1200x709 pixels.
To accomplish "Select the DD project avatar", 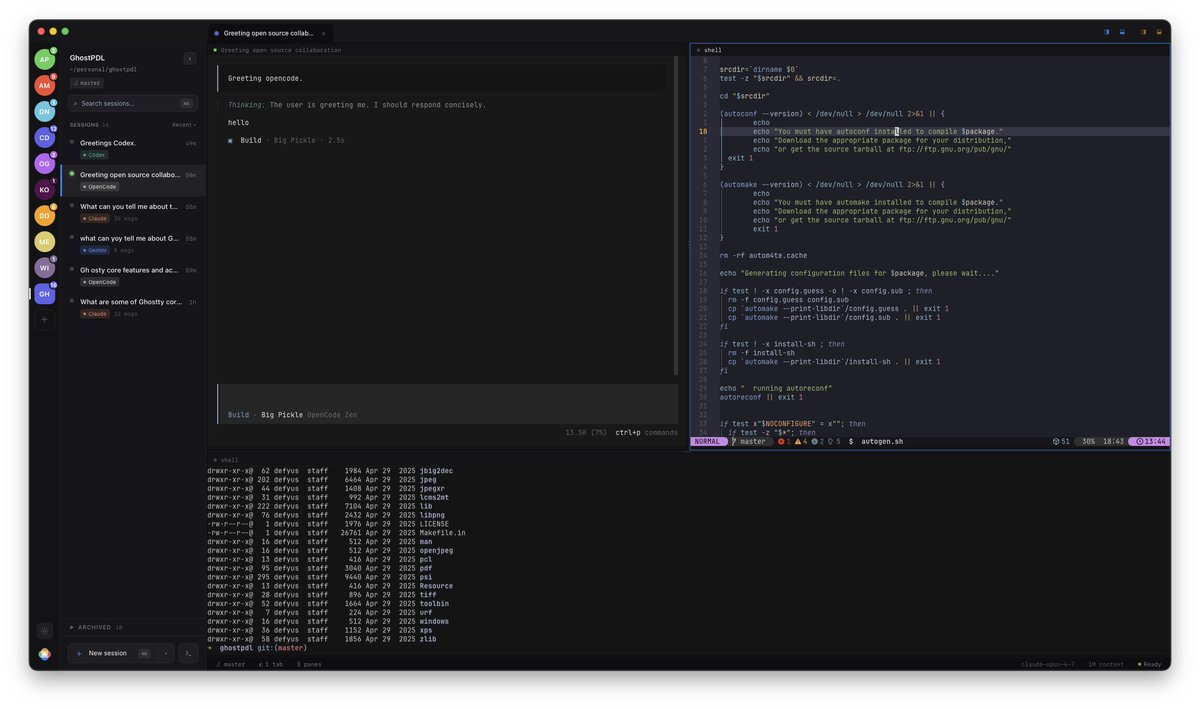I will coord(44,216).
